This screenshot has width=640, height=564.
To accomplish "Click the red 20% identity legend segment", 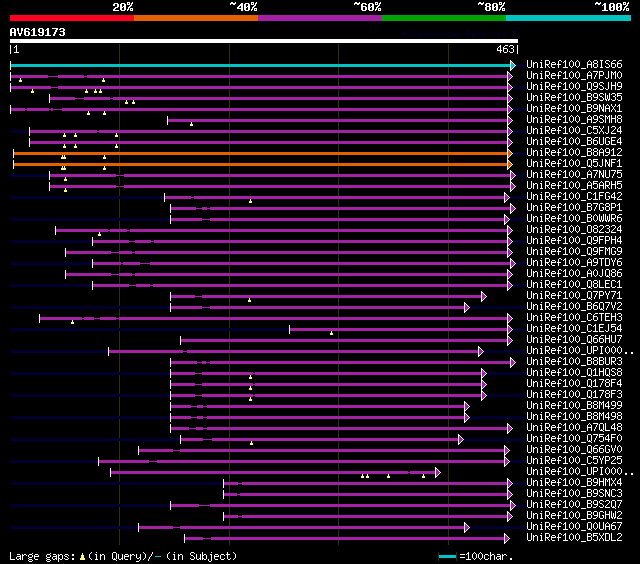I will click(72, 18).
